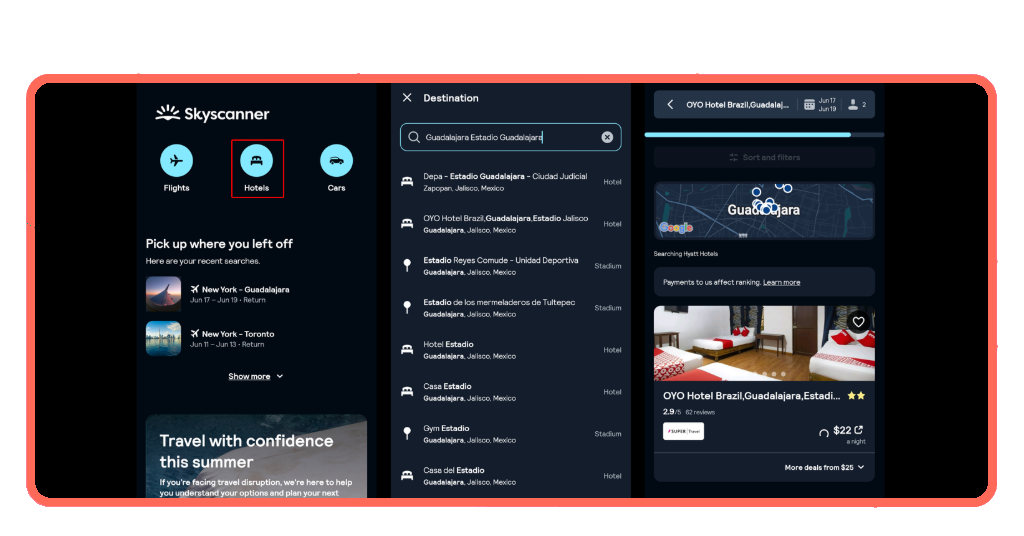Close the Destination panel
The height and width of the screenshot is (536, 1024).
point(407,98)
